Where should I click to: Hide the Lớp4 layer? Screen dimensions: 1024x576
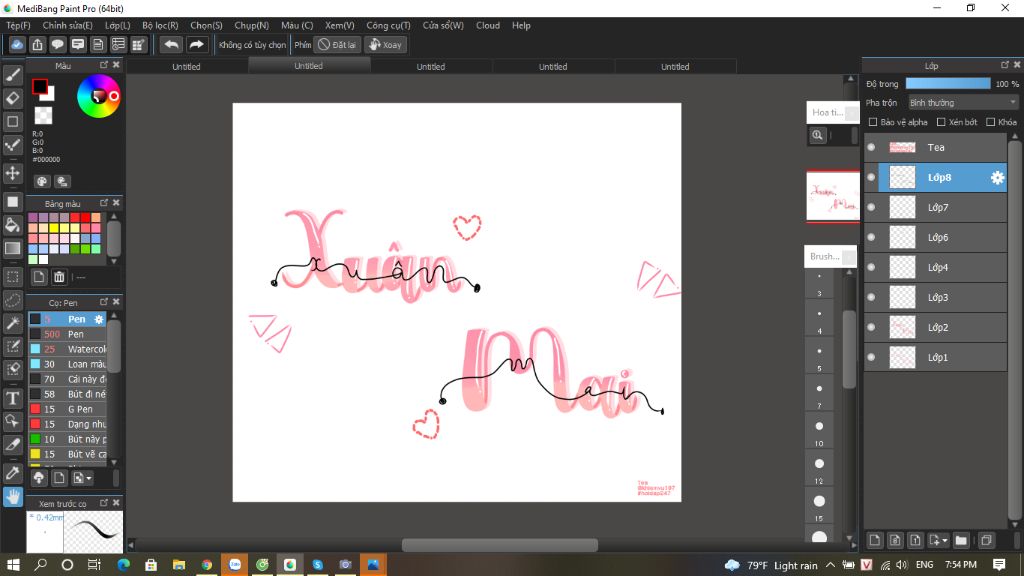click(871, 268)
